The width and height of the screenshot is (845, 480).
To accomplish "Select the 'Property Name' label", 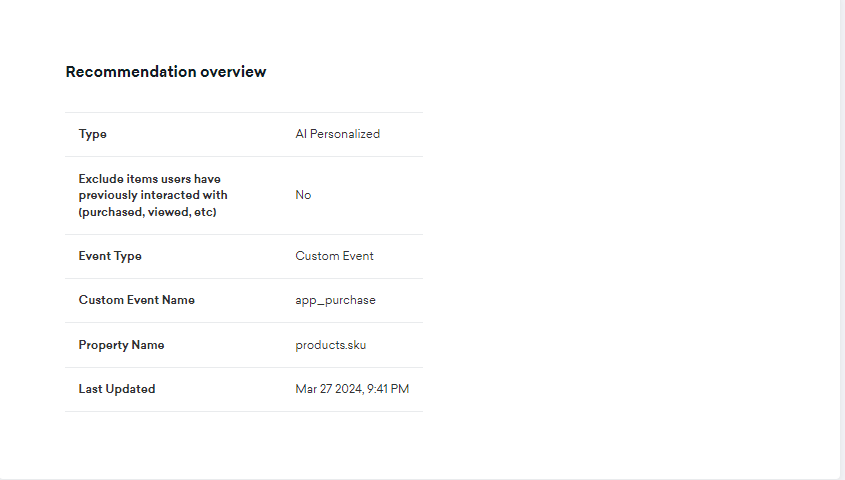I will click(121, 345).
